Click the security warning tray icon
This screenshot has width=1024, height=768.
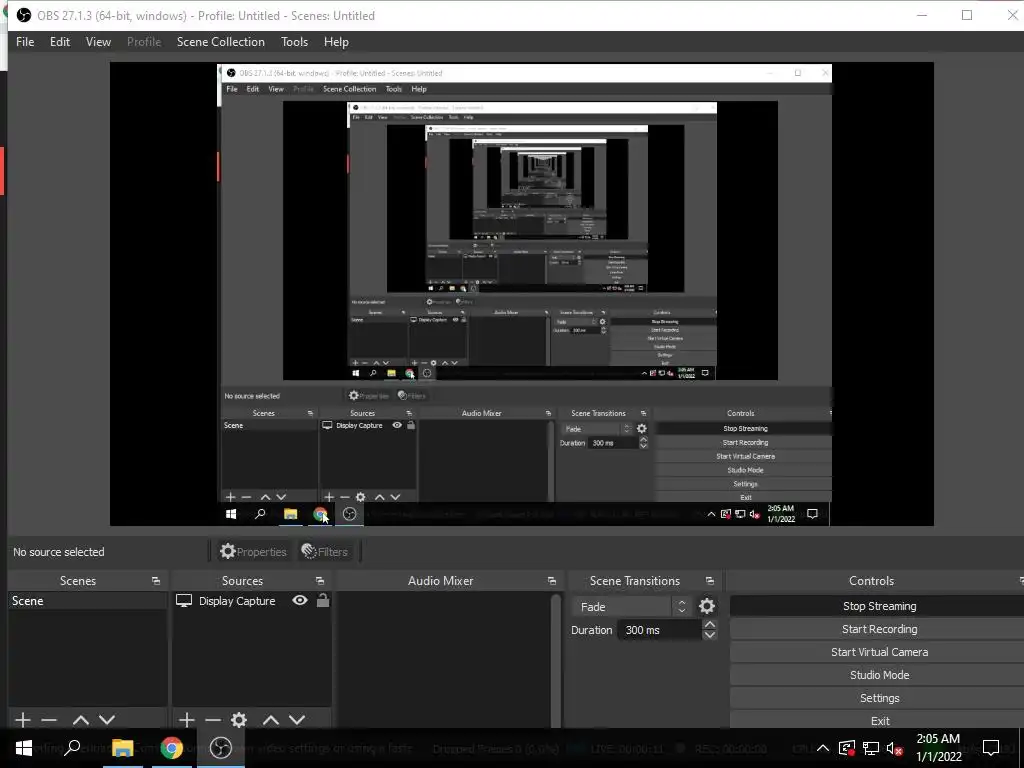[846, 748]
